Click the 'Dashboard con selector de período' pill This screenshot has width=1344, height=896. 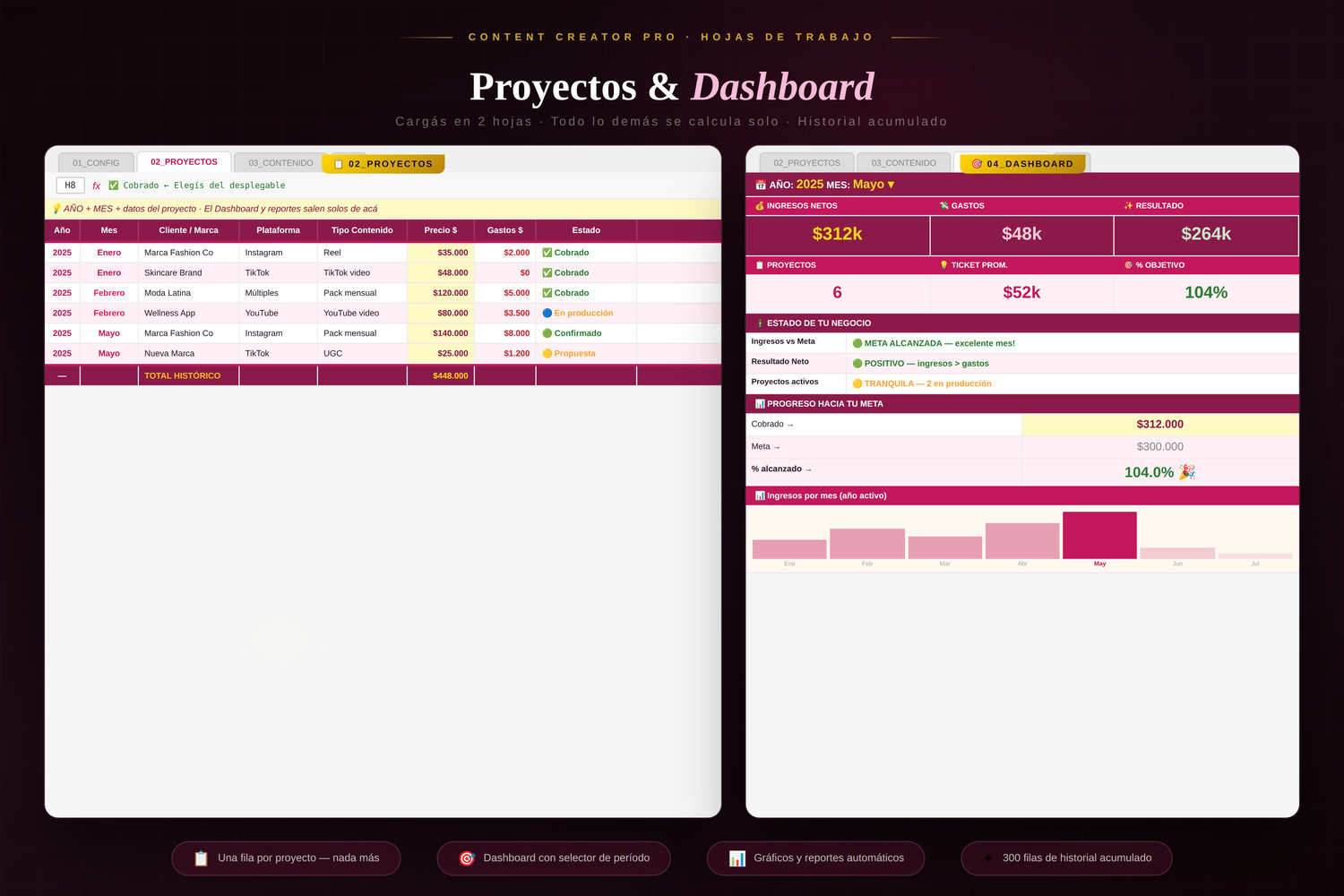point(554,858)
